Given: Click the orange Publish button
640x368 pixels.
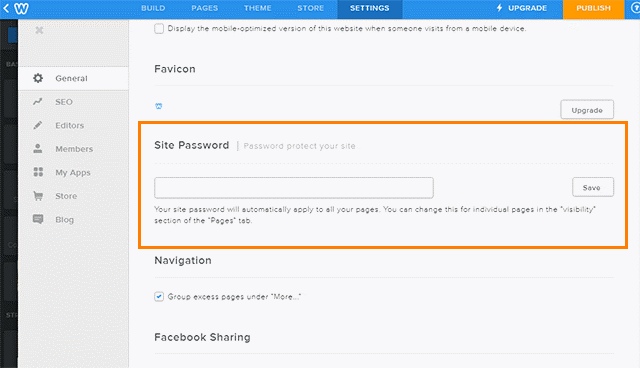Looking at the screenshot, I should (x=593, y=9).
